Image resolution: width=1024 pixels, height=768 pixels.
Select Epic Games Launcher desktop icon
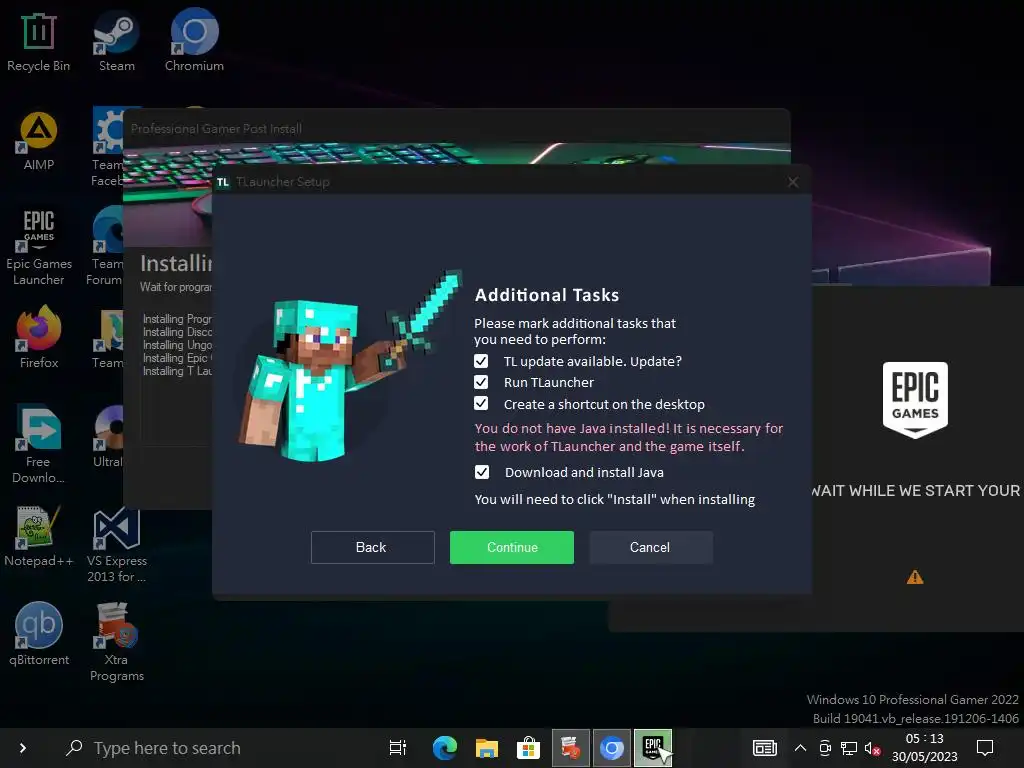pyautogui.click(x=39, y=247)
